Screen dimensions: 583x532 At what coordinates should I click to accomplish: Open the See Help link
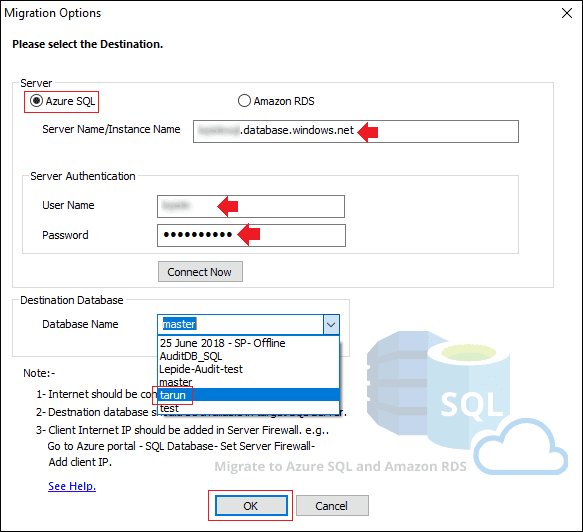tap(72, 486)
